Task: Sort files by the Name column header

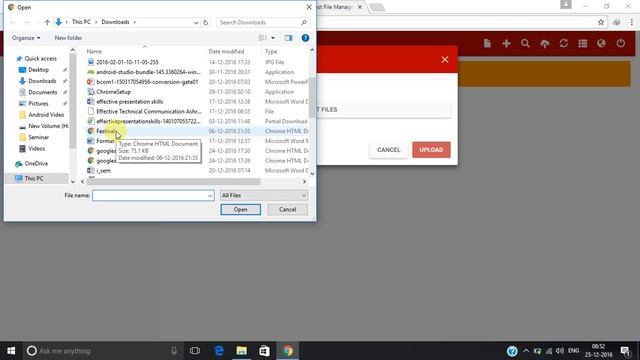Action: point(94,51)
